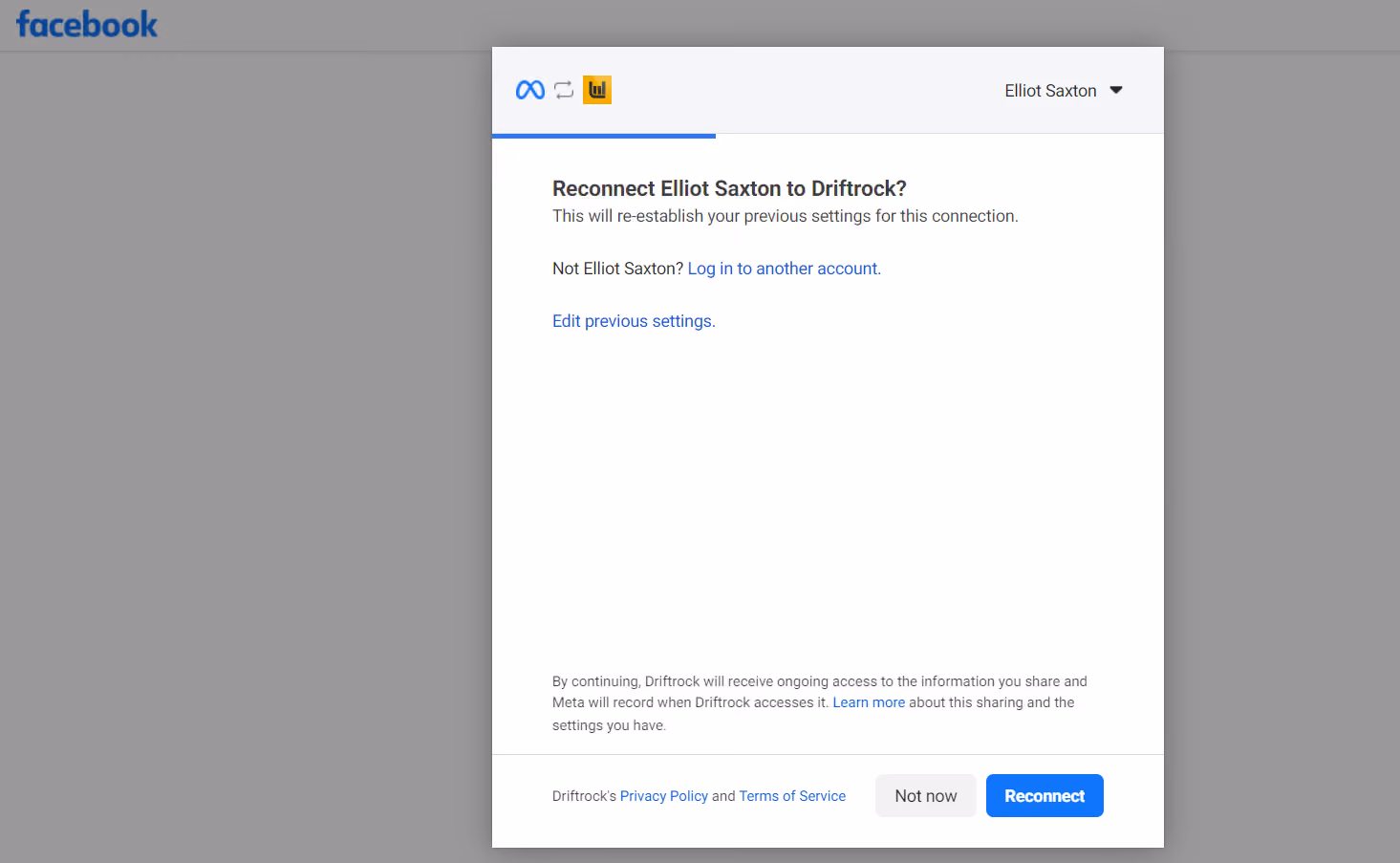Click the re-establish previous settings description text
The width and height of the screenshot is (1400, 863).
click(786, 216)
